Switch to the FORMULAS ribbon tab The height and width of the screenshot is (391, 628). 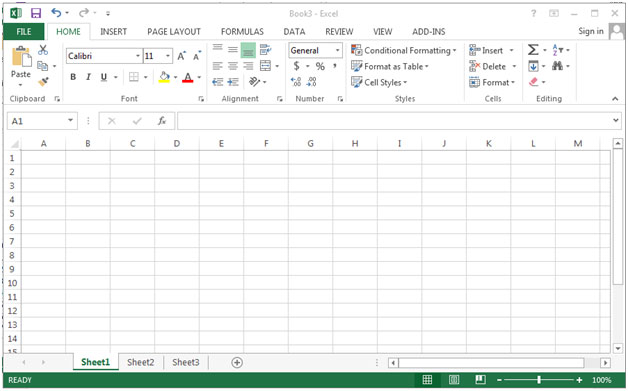coord(242,32)
